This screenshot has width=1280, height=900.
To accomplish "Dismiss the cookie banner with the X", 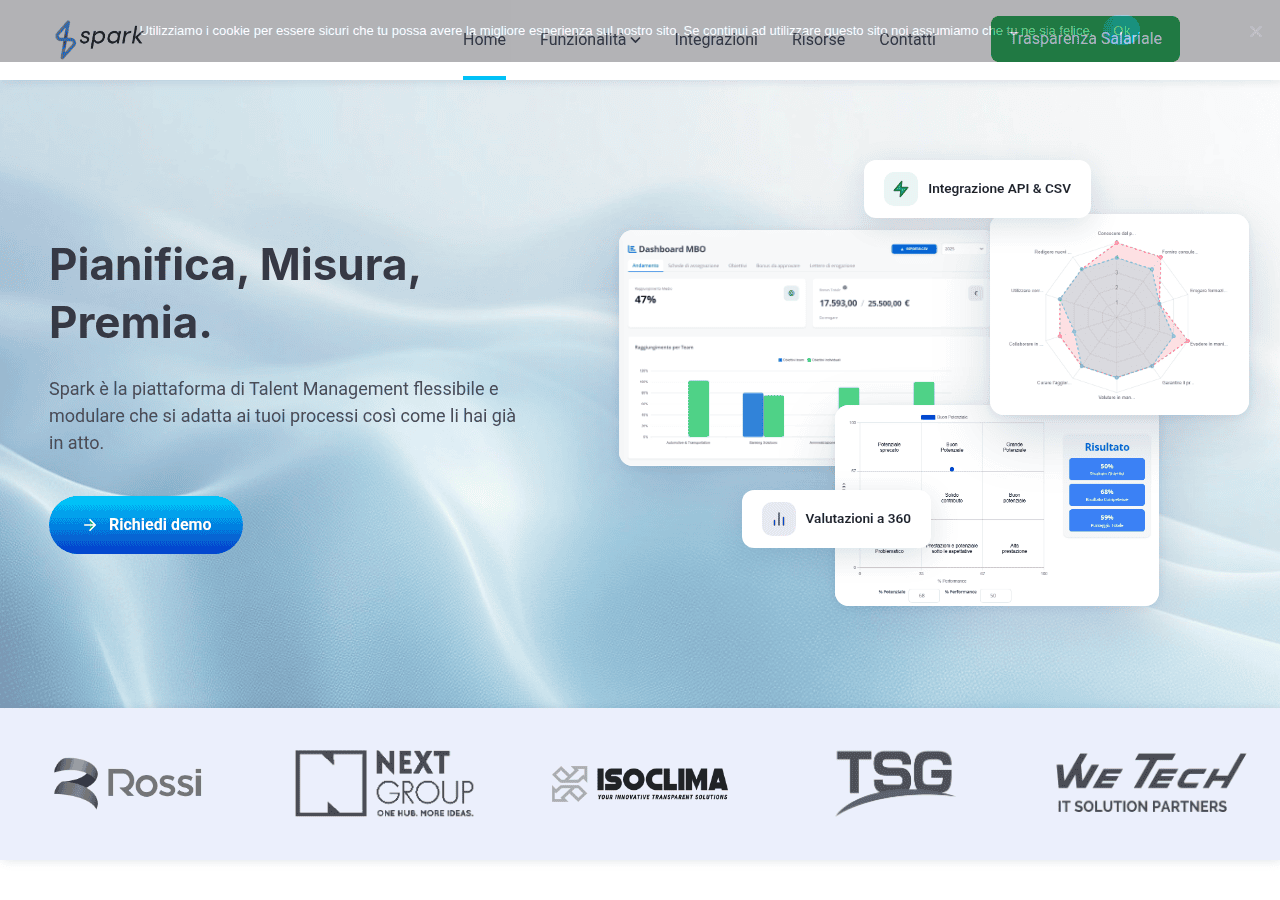I will click(x=1256, y=31).
